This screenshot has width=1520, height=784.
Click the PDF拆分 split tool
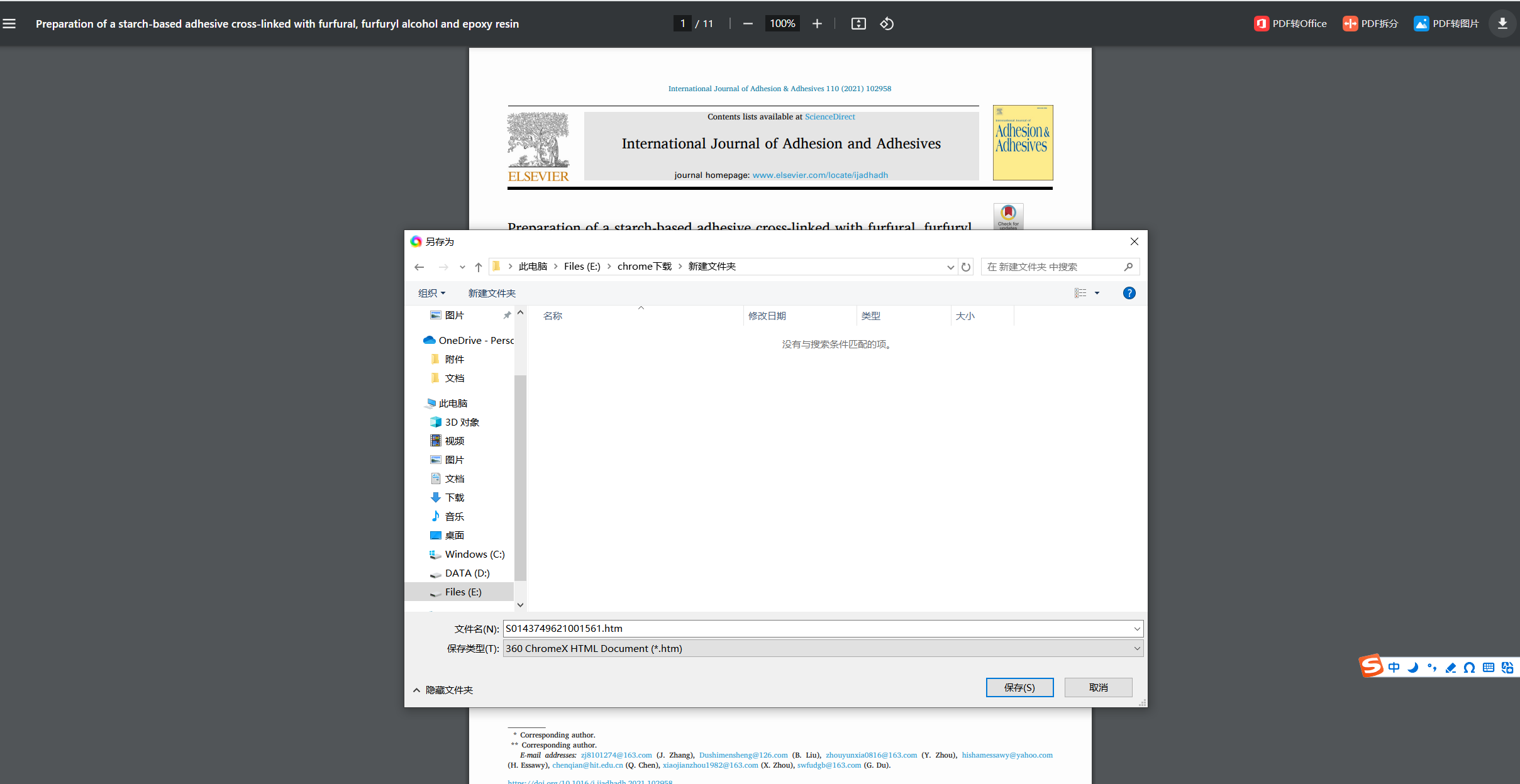(x=1371, y=24)
